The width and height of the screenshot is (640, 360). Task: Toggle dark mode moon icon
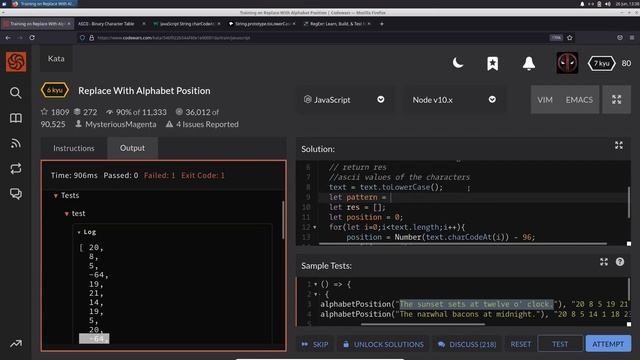[458, 63]
